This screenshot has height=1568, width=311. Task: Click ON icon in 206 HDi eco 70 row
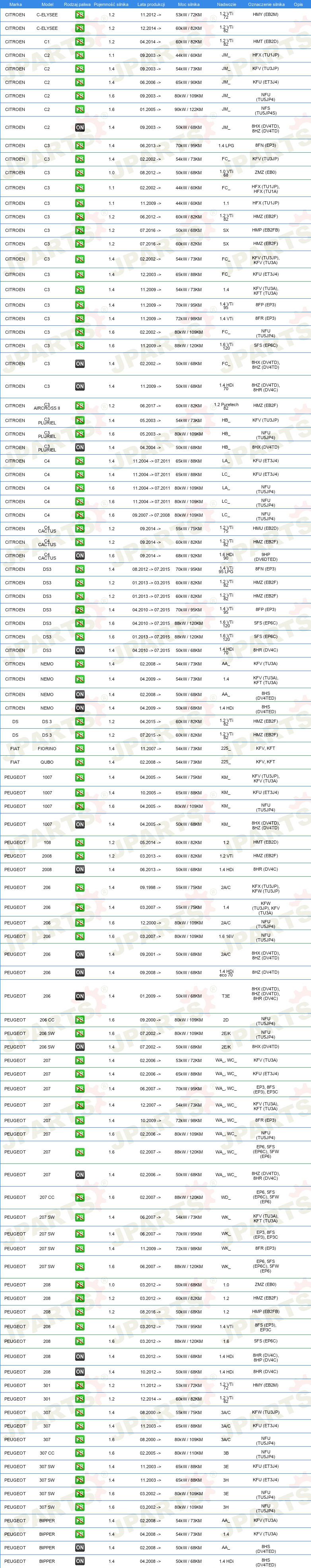coord(80,973)
